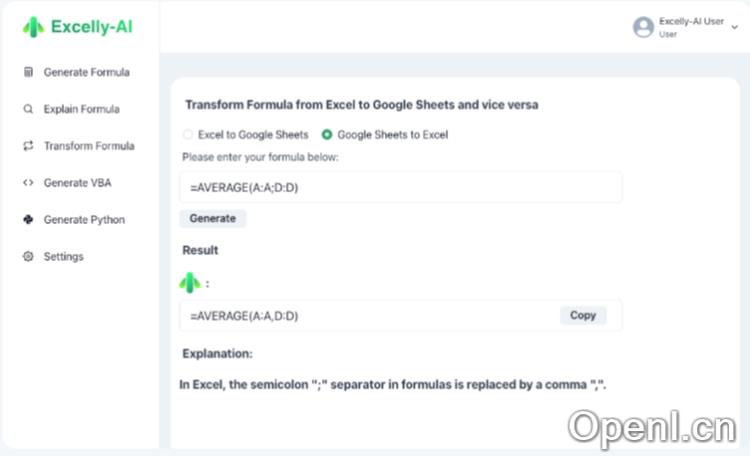Click the Generate VBA code icon
Image resolution: width=750 pixels, height=456 pixels.
(28, 183)
